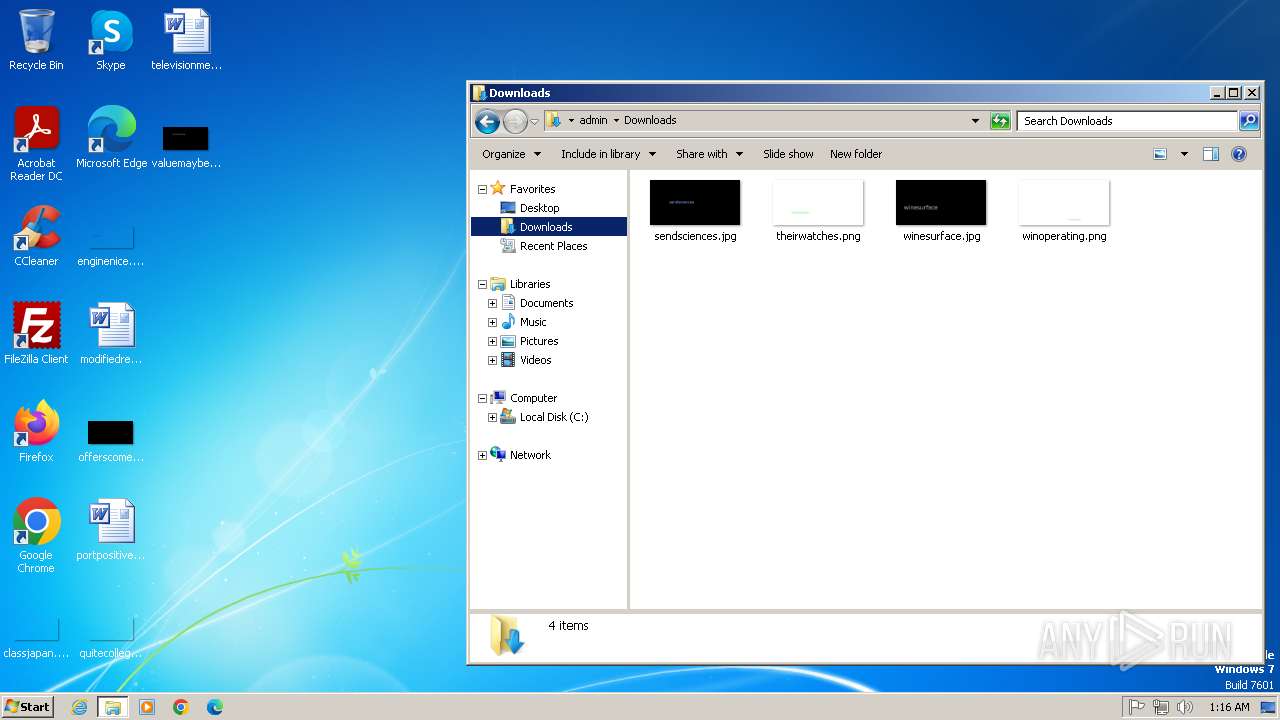Viewport: 1280px width, 720px height.
Task: Select Downloads under Favorites
Action: coord(546,227)
